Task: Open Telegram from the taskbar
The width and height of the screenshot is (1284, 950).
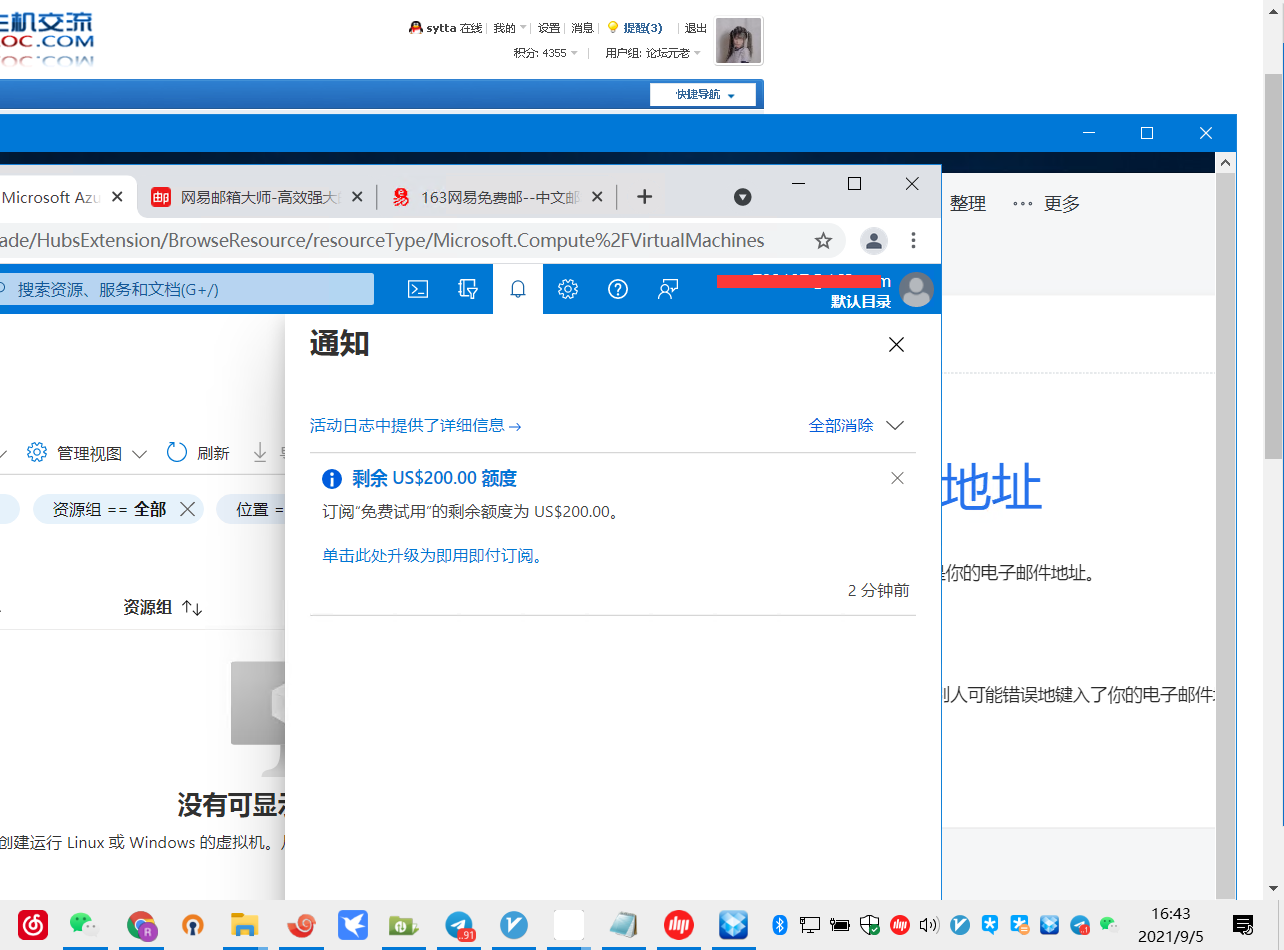Action: coord(459,925)
